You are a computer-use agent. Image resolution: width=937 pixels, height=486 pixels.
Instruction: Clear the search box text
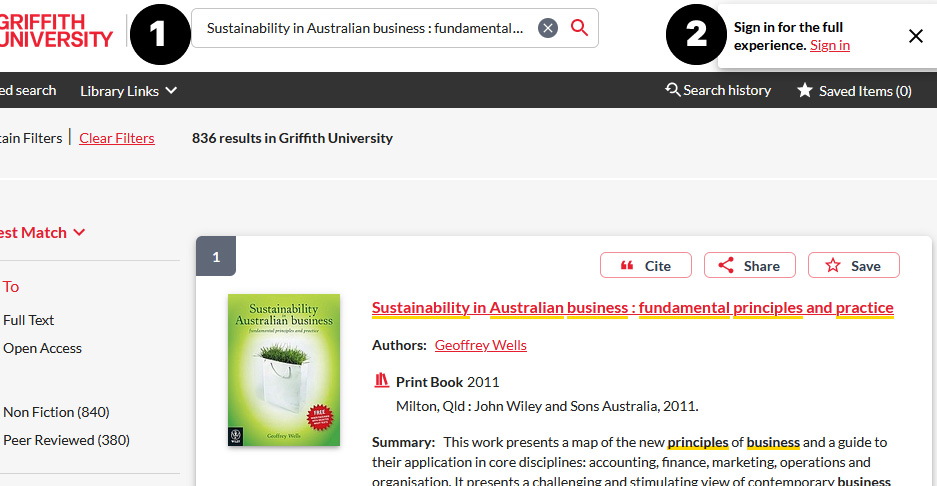coord(547,28)
